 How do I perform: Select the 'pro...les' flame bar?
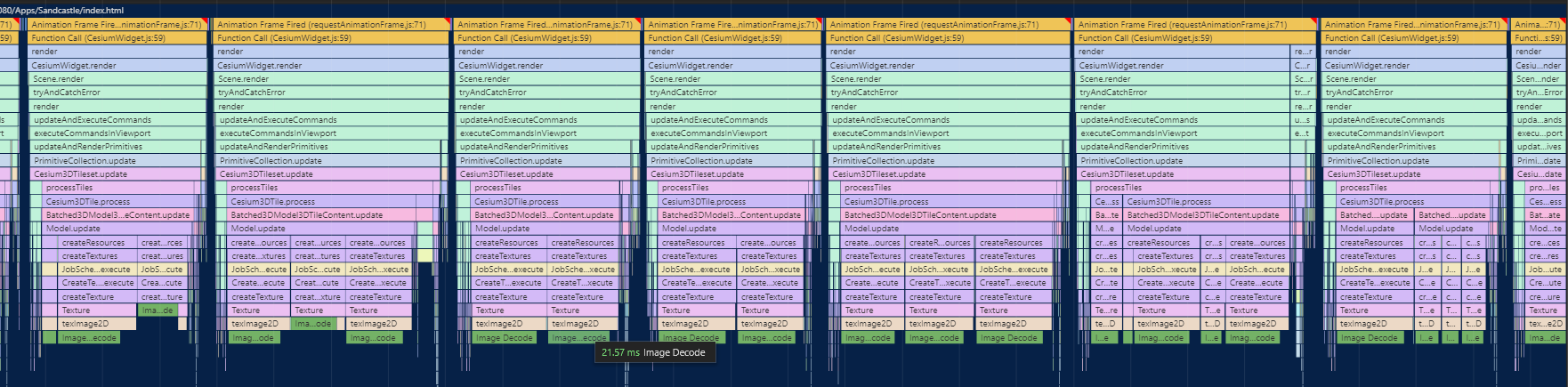tap(1544, 188)
